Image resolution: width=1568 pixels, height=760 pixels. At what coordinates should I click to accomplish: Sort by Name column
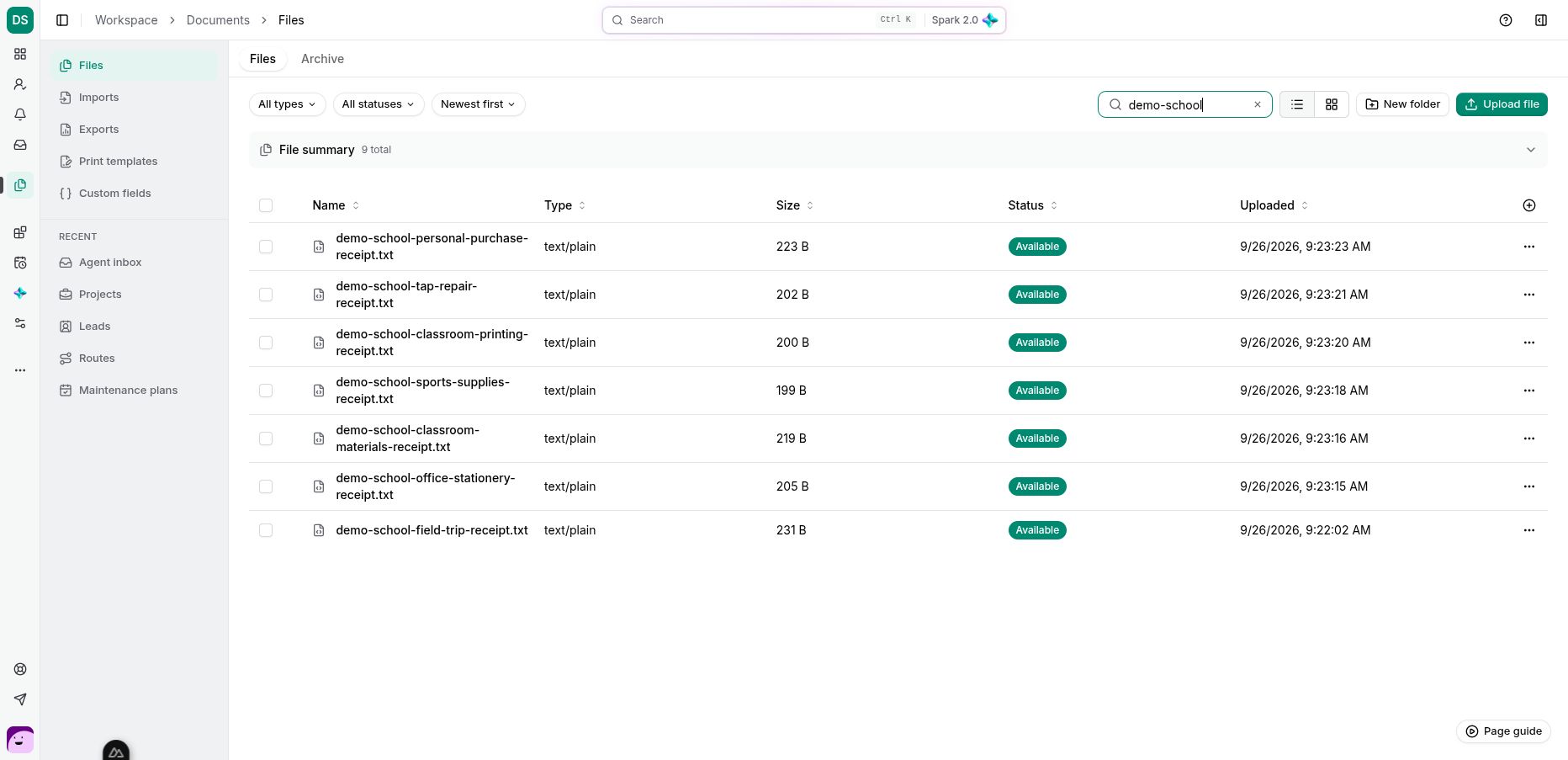[x=335, y=205]
